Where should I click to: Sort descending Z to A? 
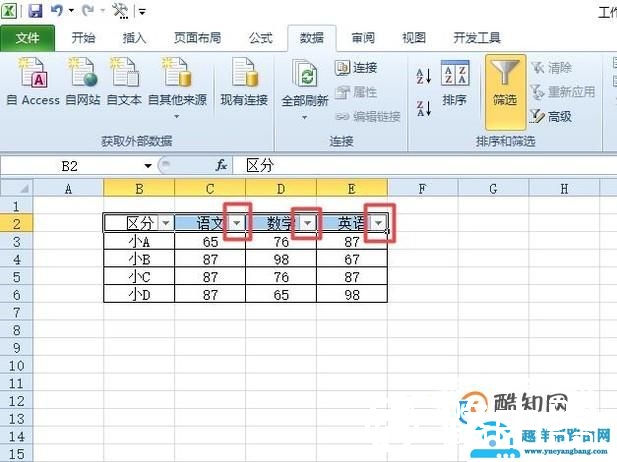[x=424, y=108]
